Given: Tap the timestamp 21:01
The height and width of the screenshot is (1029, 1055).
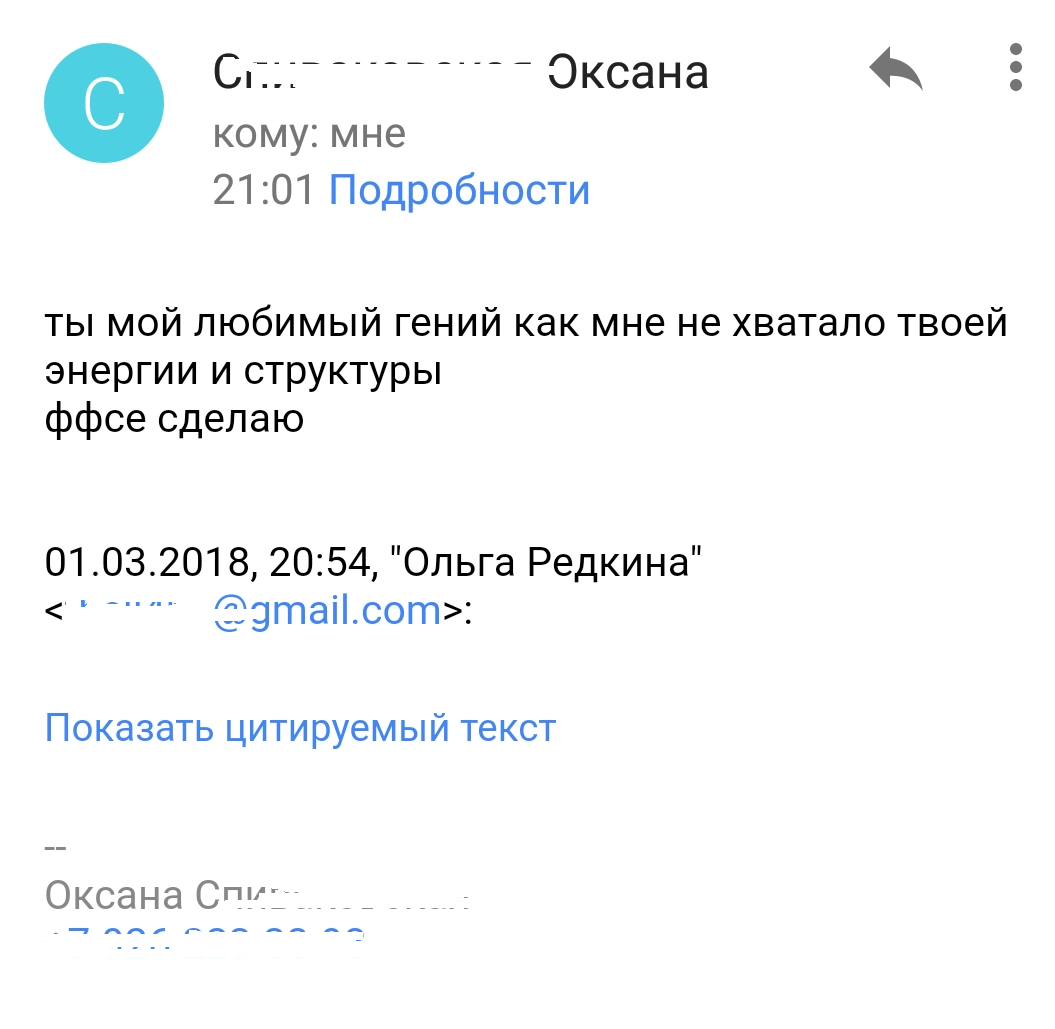Looking at the screenshot, I should point(263,190).
